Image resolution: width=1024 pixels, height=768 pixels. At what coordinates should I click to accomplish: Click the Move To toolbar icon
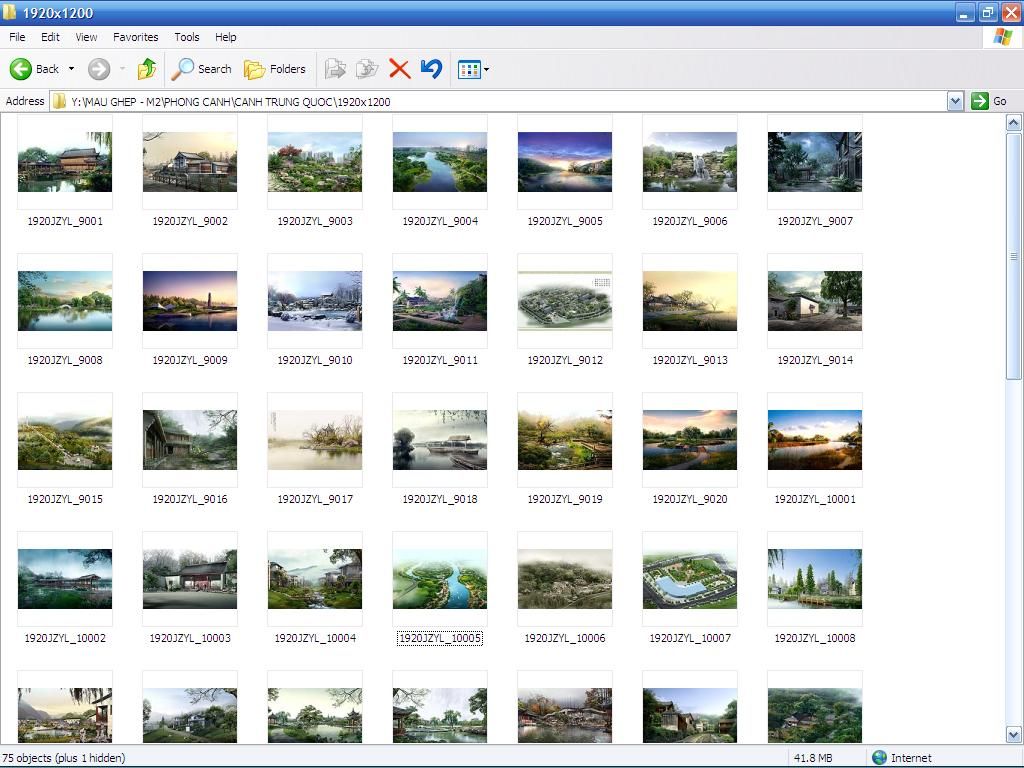pyautogui.click(x=335, y=69)
